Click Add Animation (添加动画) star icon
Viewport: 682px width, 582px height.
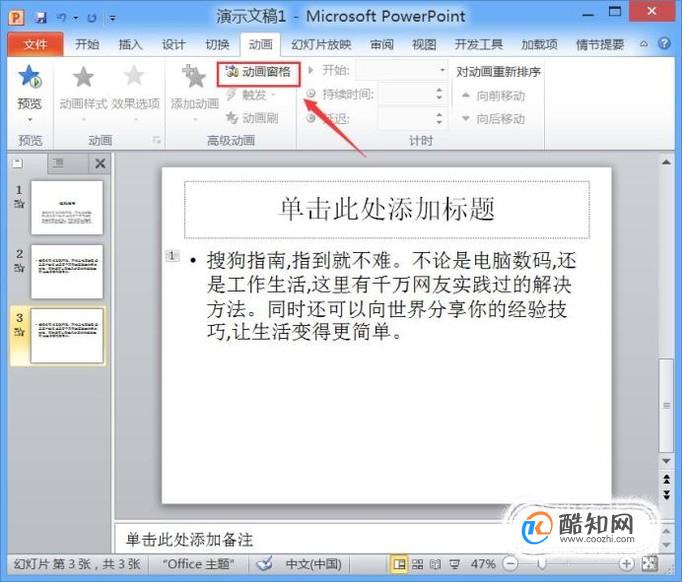click(x=194, y=77)
